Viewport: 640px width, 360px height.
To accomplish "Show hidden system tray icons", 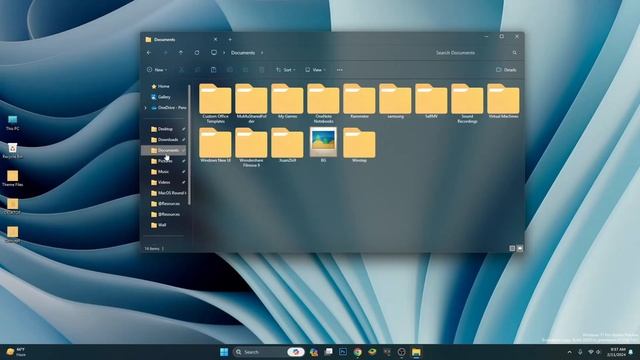I will click(x=569, y=352).
